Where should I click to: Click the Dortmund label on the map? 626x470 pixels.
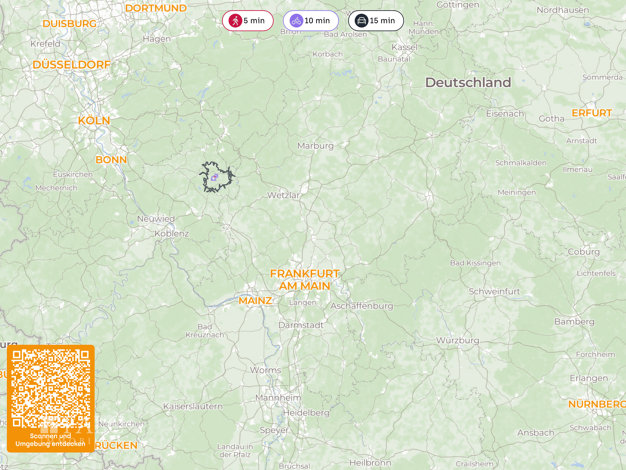pyautogui.click(x=156, y=8)
